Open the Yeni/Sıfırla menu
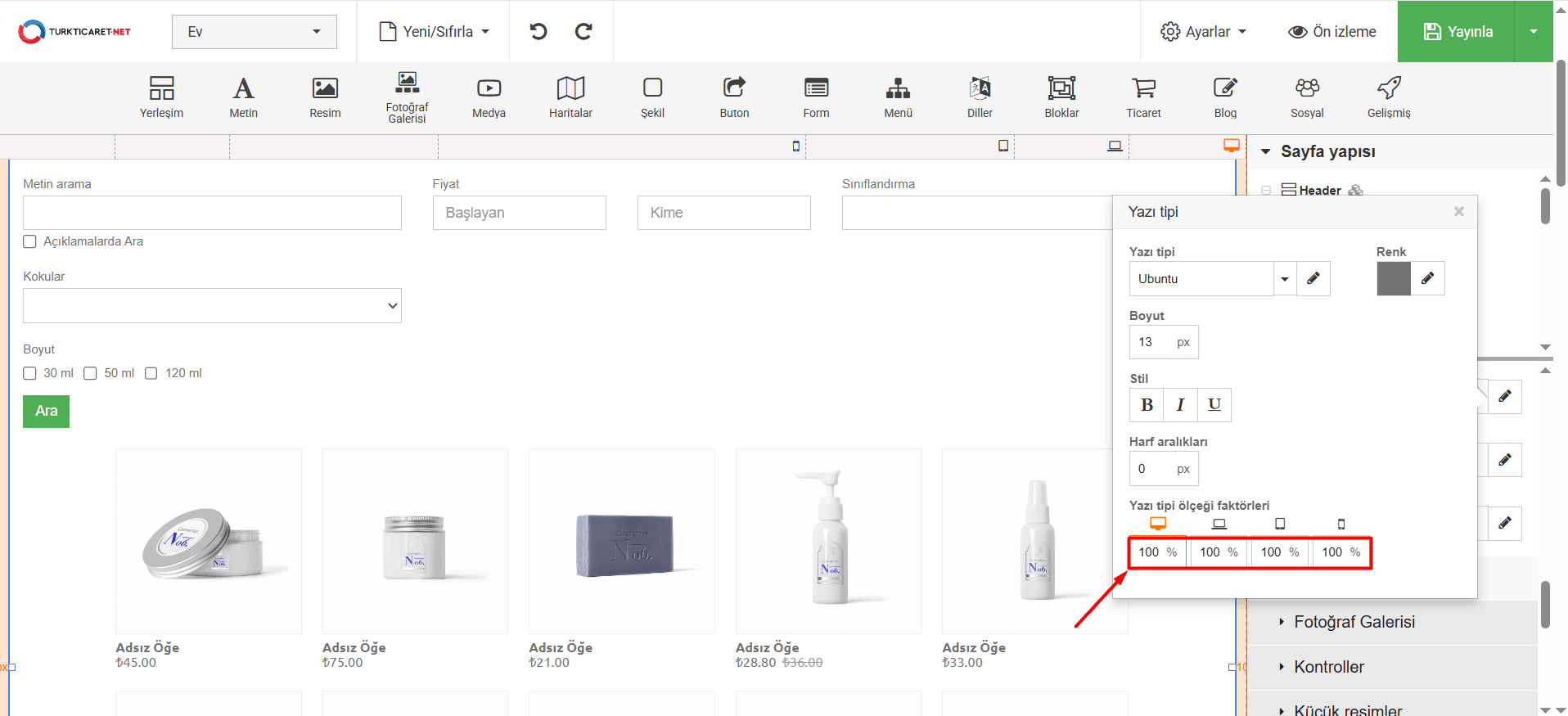This screenshot has width=1568, height=716. (x=434, y=32)
